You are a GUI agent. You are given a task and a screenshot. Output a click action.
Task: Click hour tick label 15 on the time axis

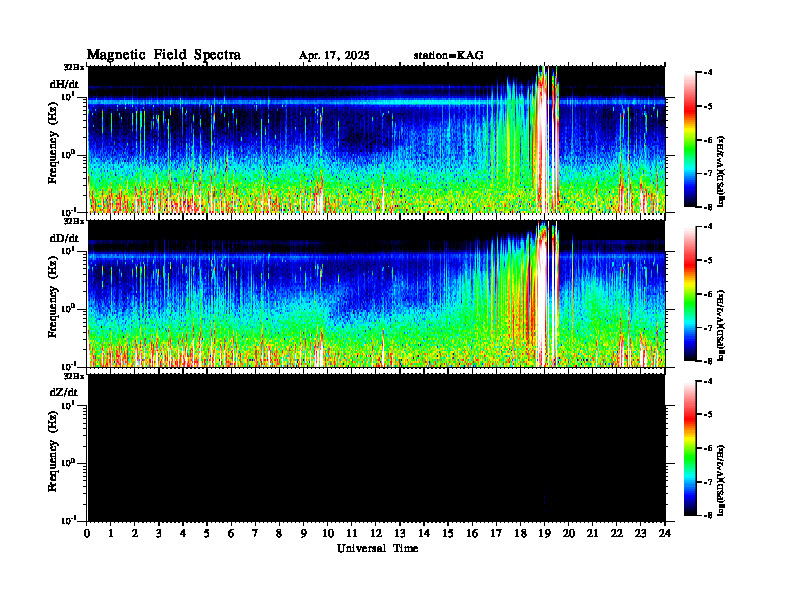click(448, 533)
